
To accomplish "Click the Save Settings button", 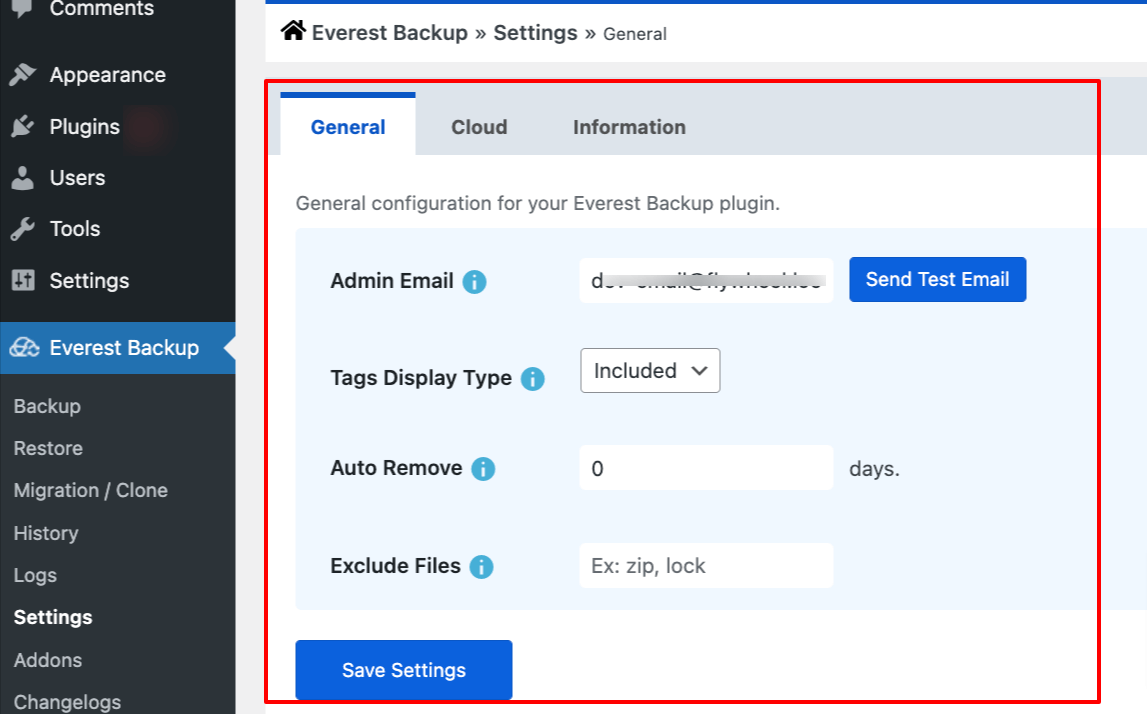I will (403, 670).
